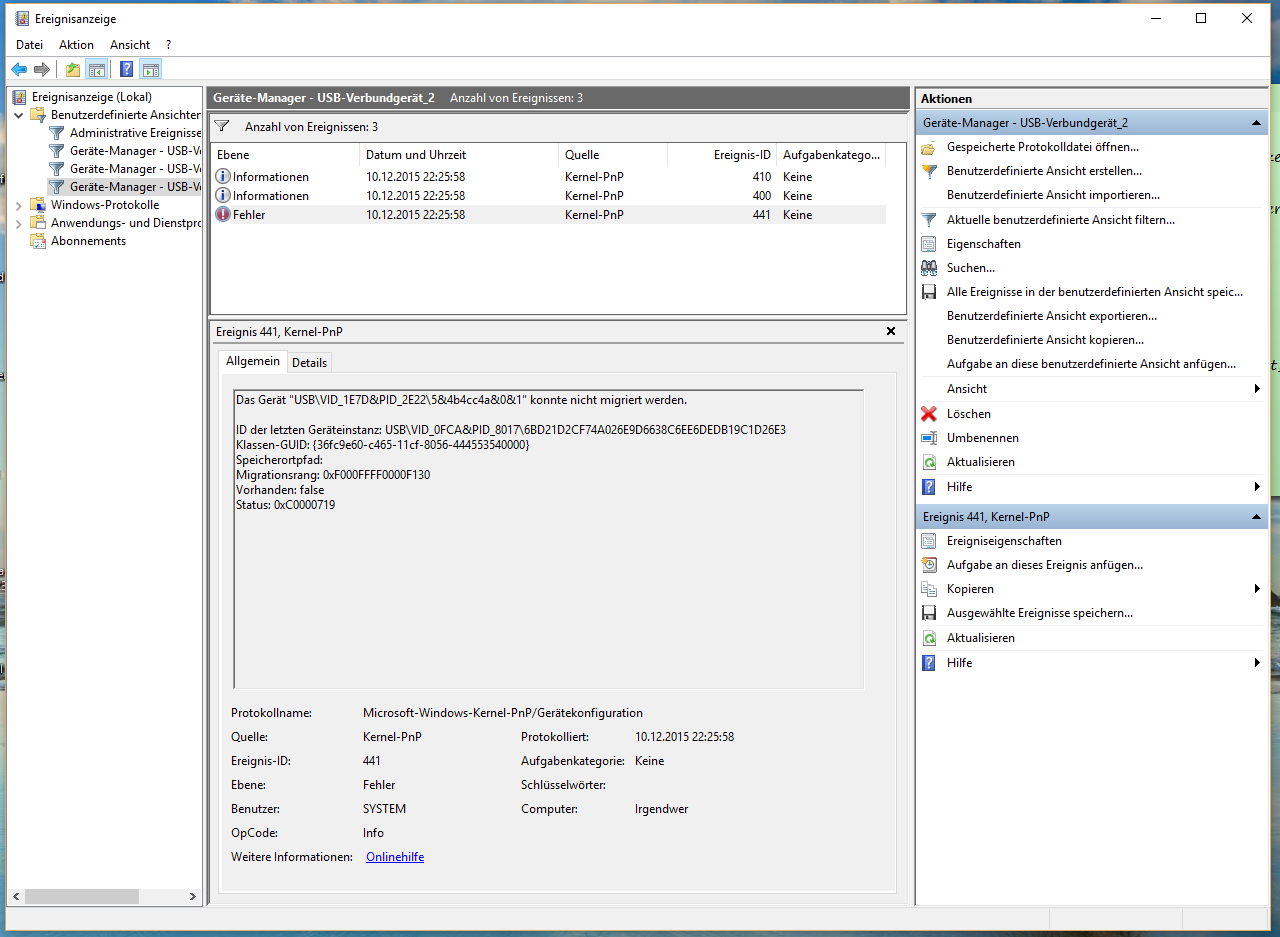The image size is (1280, 937).
Task: Open the Aktion menu
Action: click(x=76, y=45)
